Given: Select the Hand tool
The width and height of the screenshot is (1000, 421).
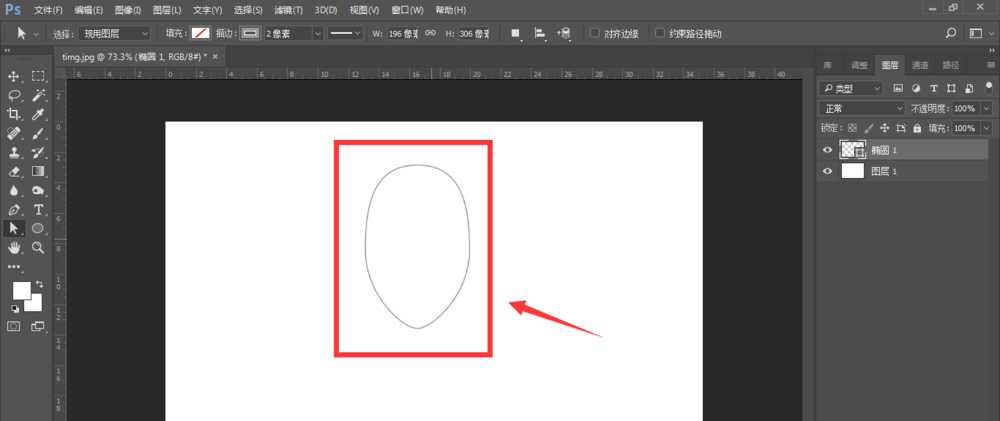Looking at the screenshot, I should click(14, 247).
